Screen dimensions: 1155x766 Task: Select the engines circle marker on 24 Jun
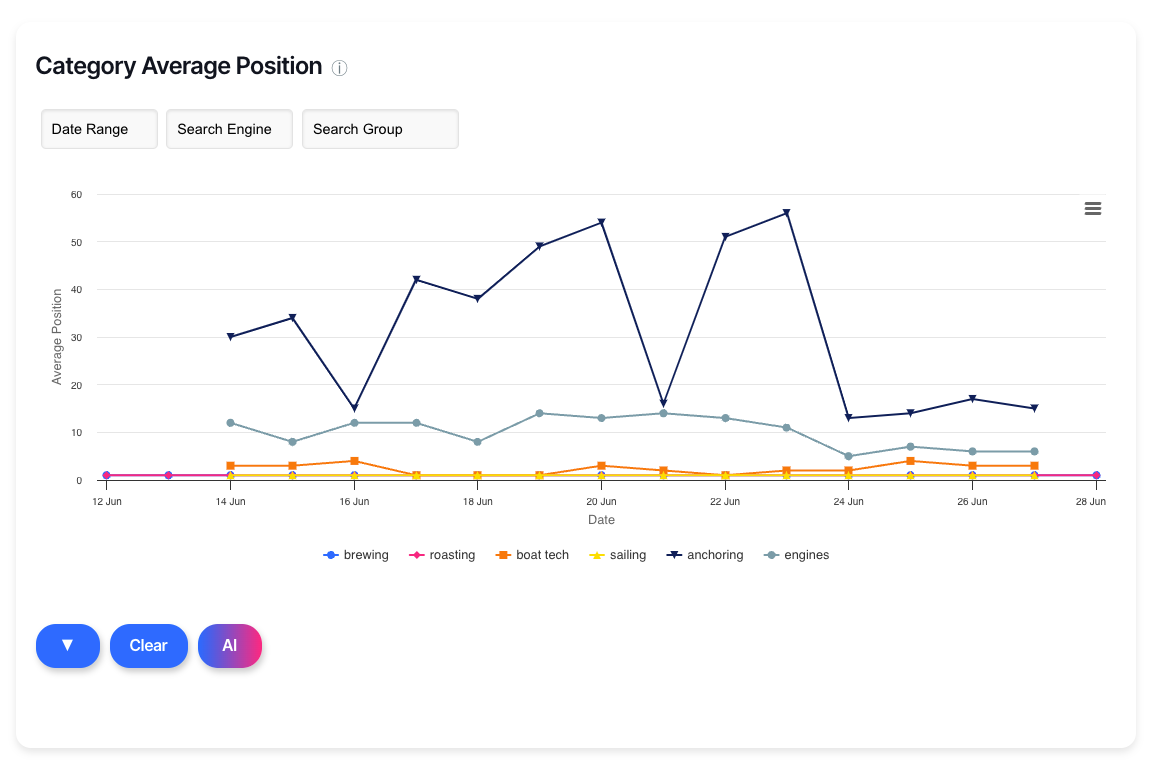coord(849,456)
